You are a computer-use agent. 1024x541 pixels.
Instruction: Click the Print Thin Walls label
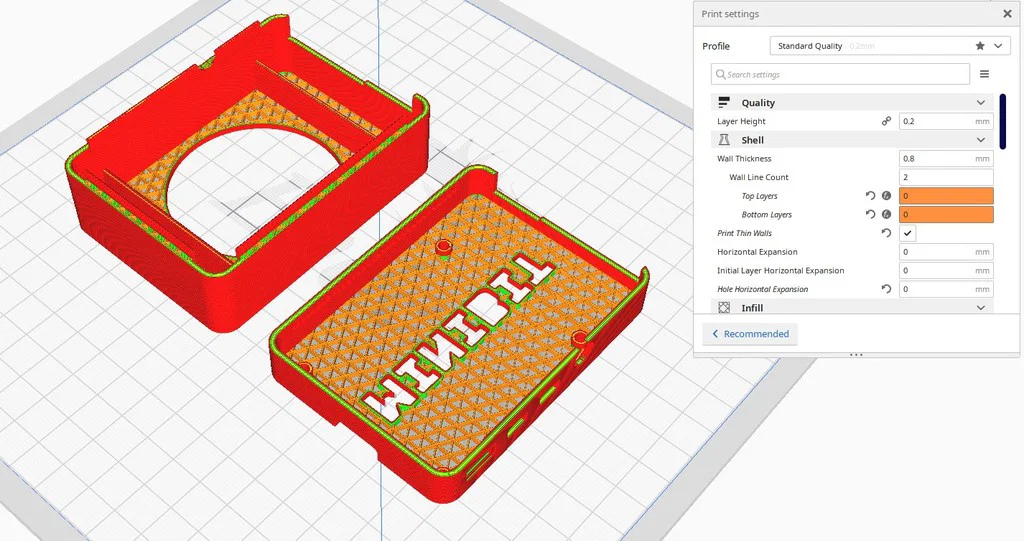coord(744,233)
